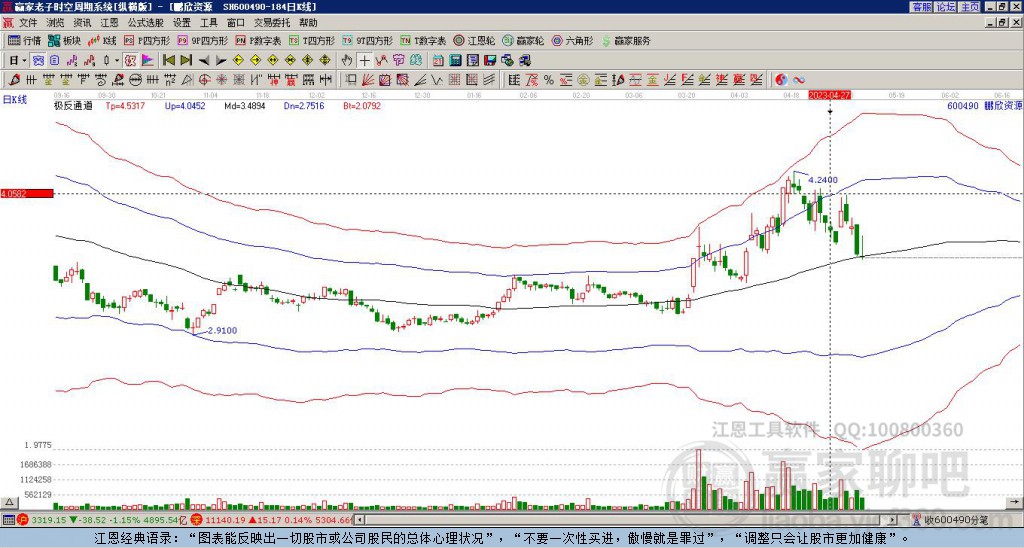The width and height of the screenshot is (1024, 548).
Task: Open the 六角形 hexagon tool
Action: pos(572,40)
